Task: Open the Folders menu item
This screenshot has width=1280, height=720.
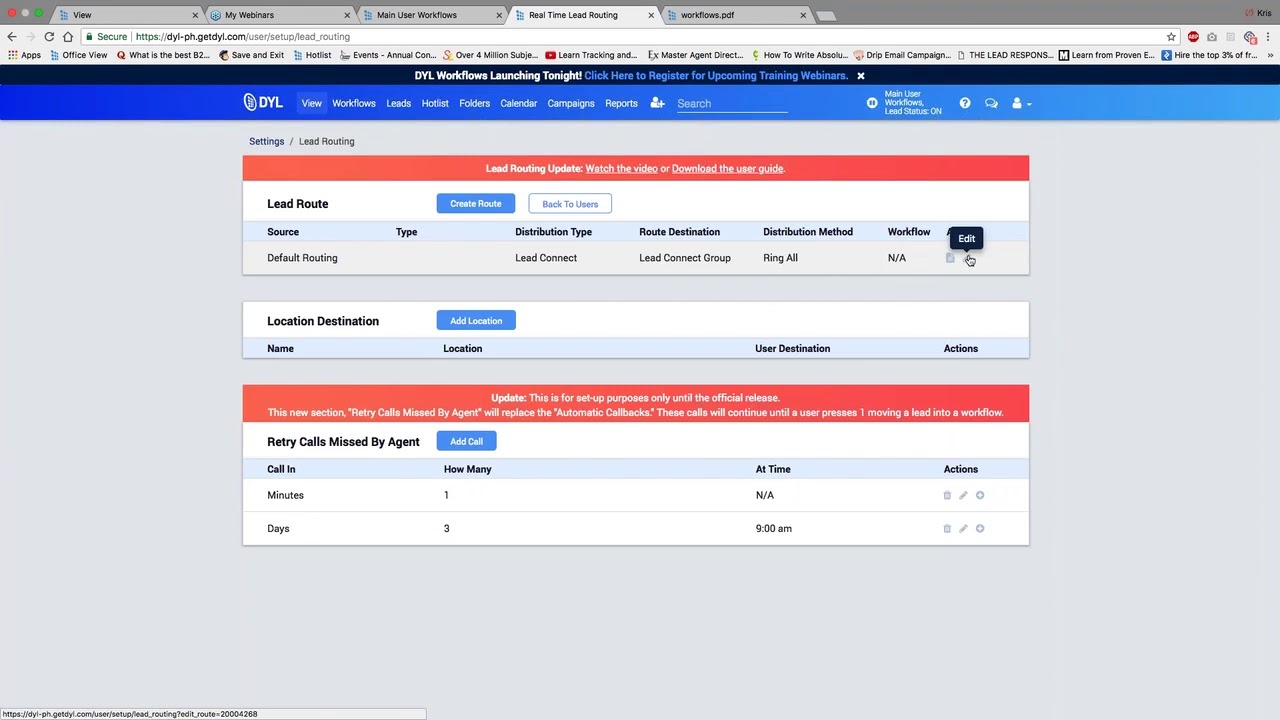Action: [474, 103]
